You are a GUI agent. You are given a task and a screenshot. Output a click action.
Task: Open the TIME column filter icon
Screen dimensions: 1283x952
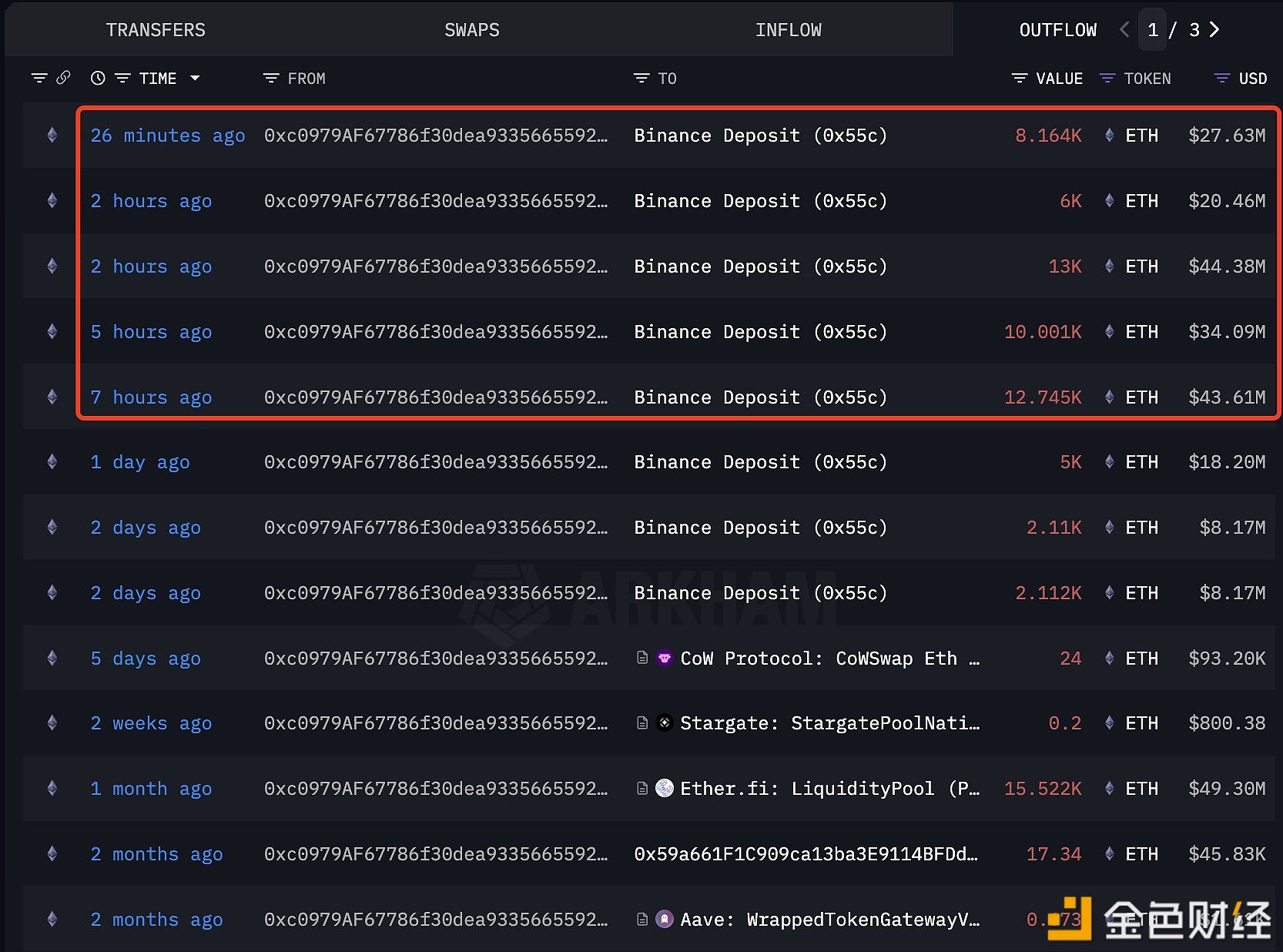(x=122, y=78)
